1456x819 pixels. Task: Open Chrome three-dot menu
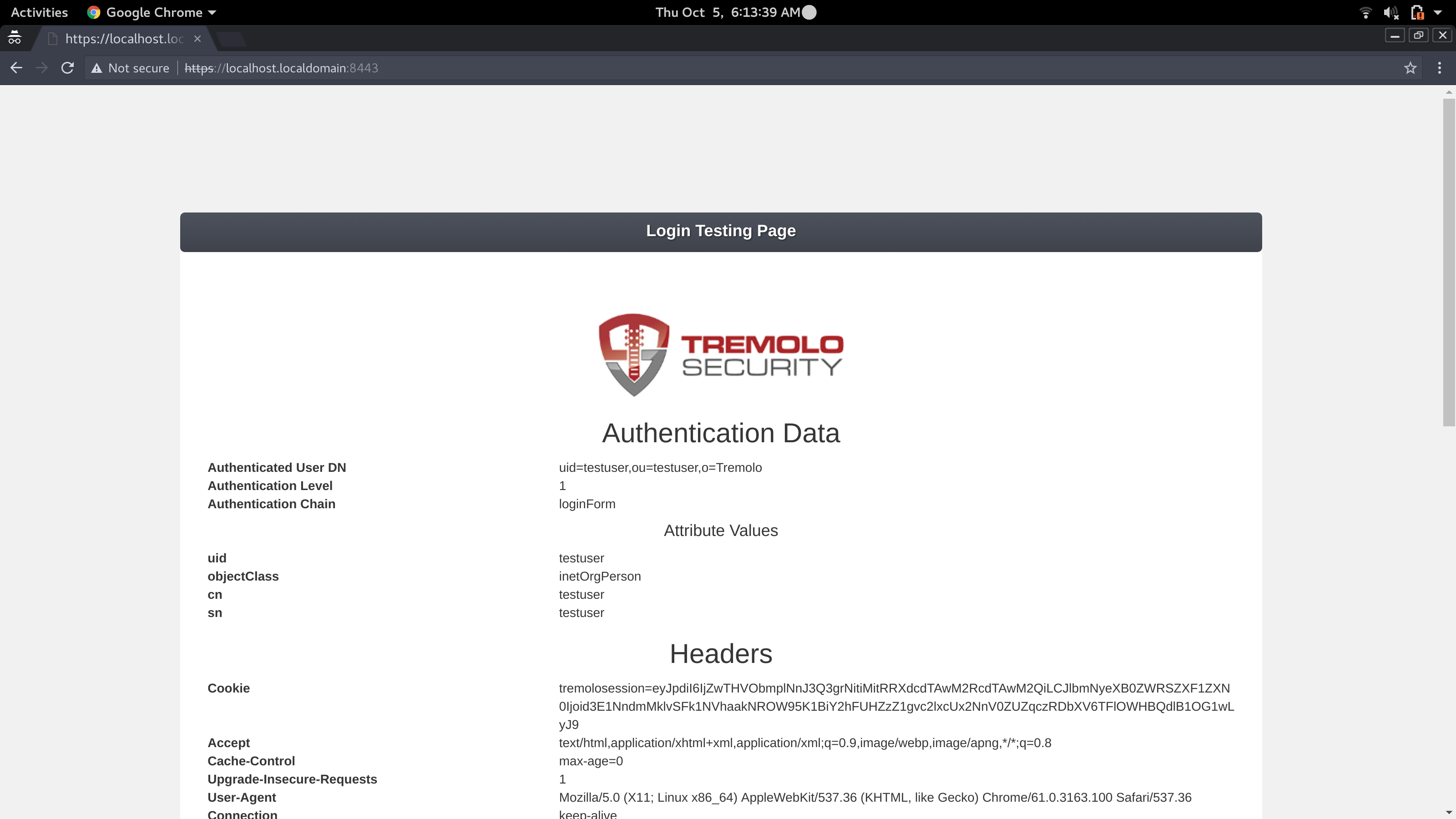tap(1439, 68)
